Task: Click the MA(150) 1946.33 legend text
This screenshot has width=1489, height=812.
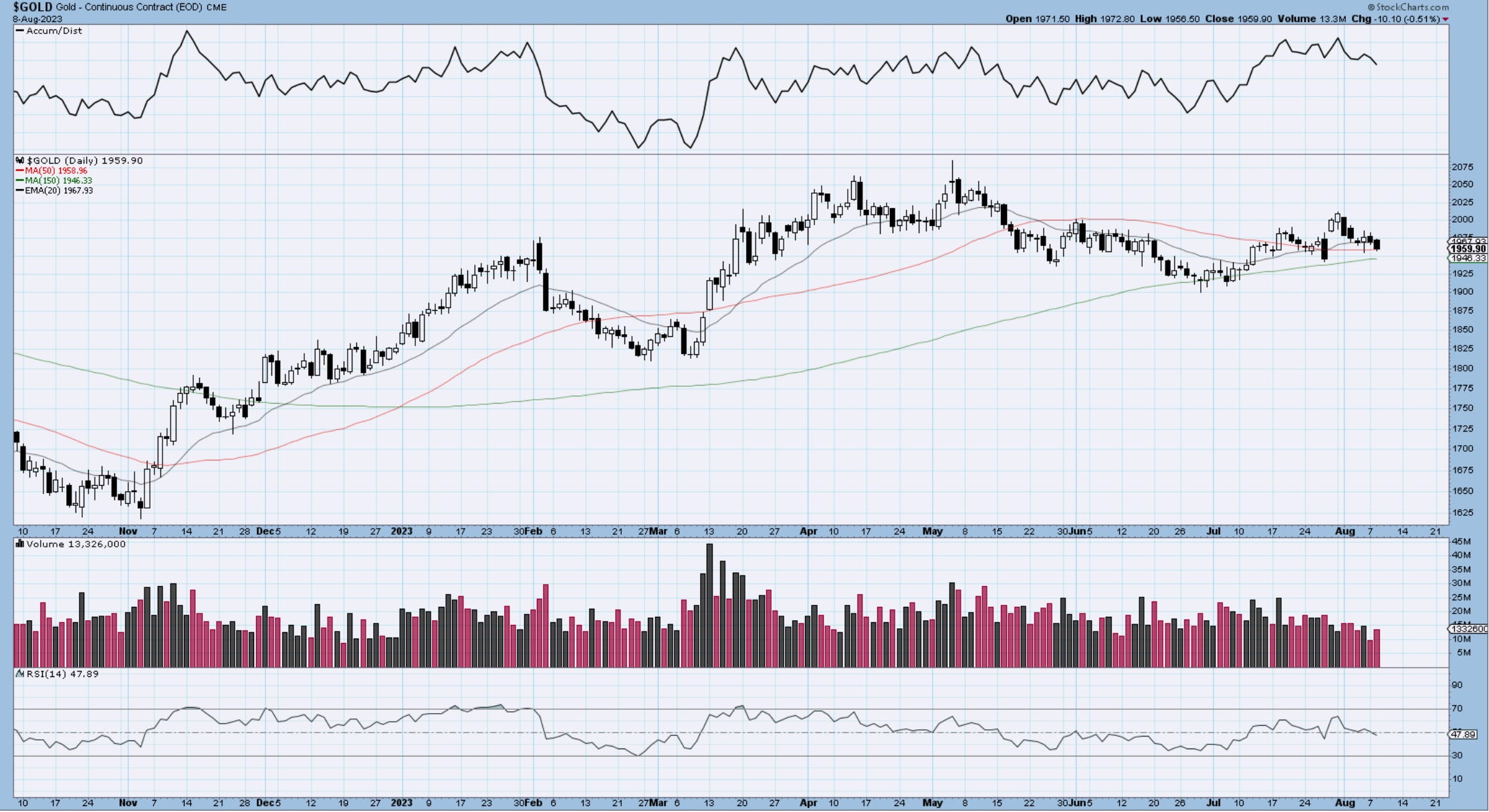Action: pos(59,181)
